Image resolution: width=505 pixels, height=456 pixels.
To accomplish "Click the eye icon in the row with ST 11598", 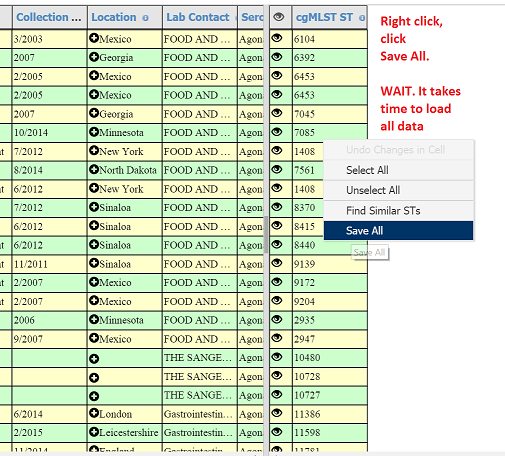I will [277, 432].
